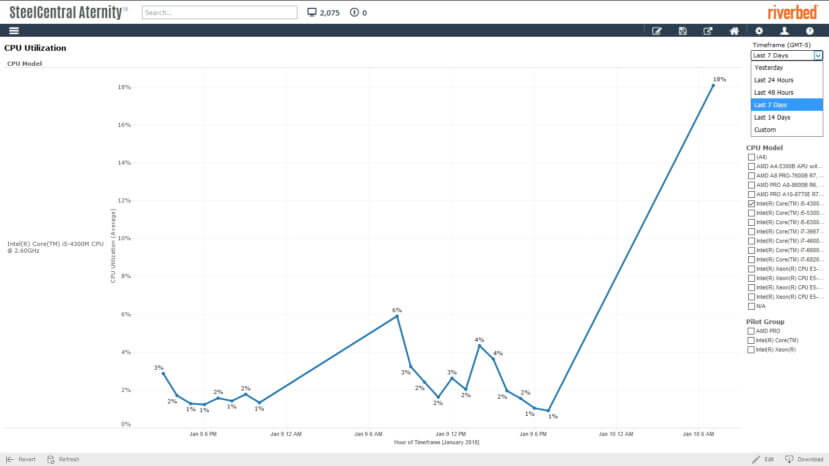The height and width of the screenshot is (466, 829).
Task: Click the Timeframe (GMT-5) label
Action: pos(781,45)
